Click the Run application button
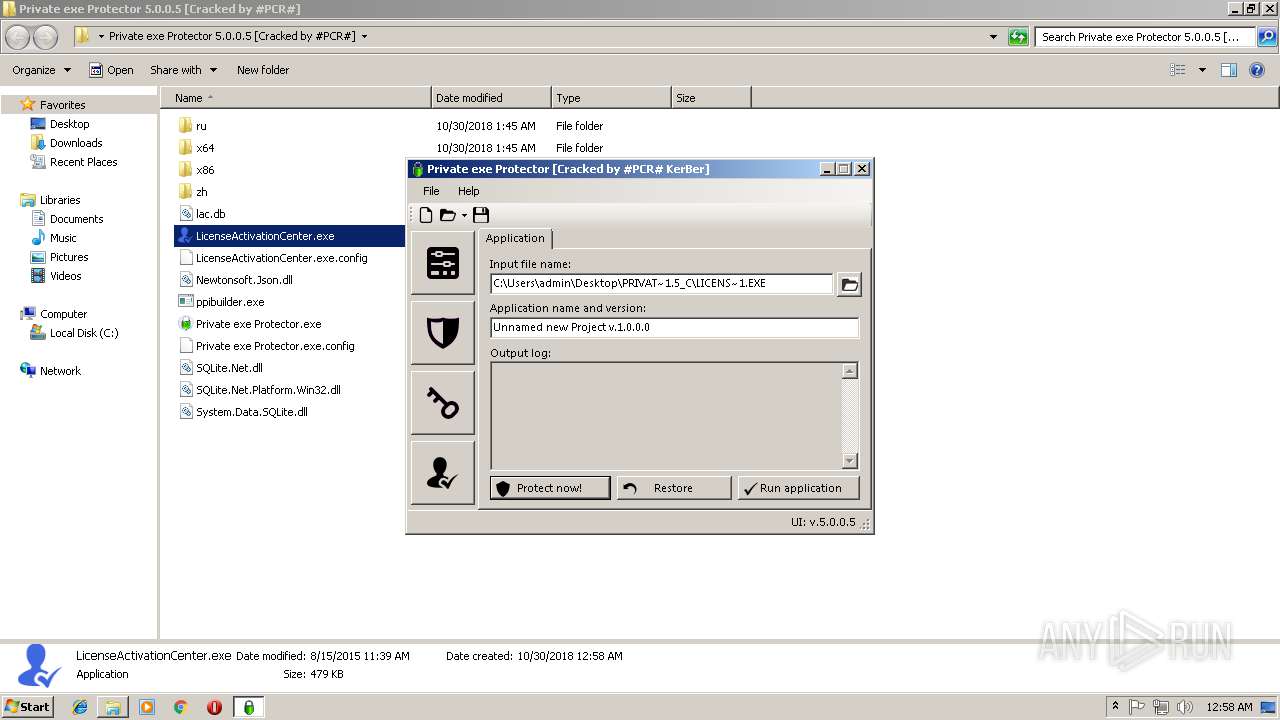Viewport: 1280px width, 720px height. 798,488
